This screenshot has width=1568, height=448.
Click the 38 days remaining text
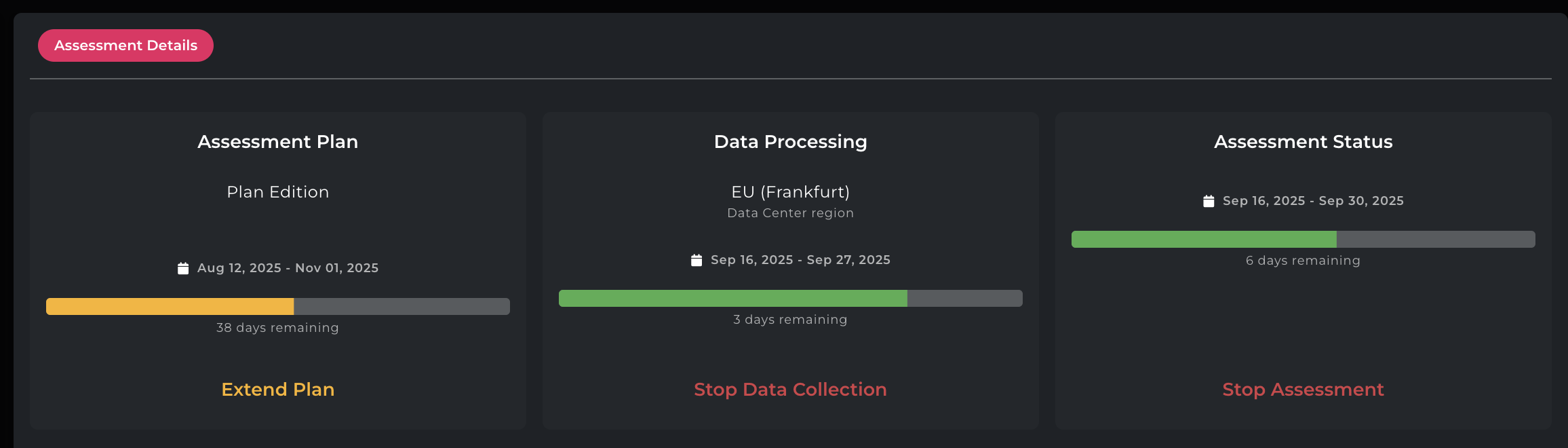pos(277,328)
